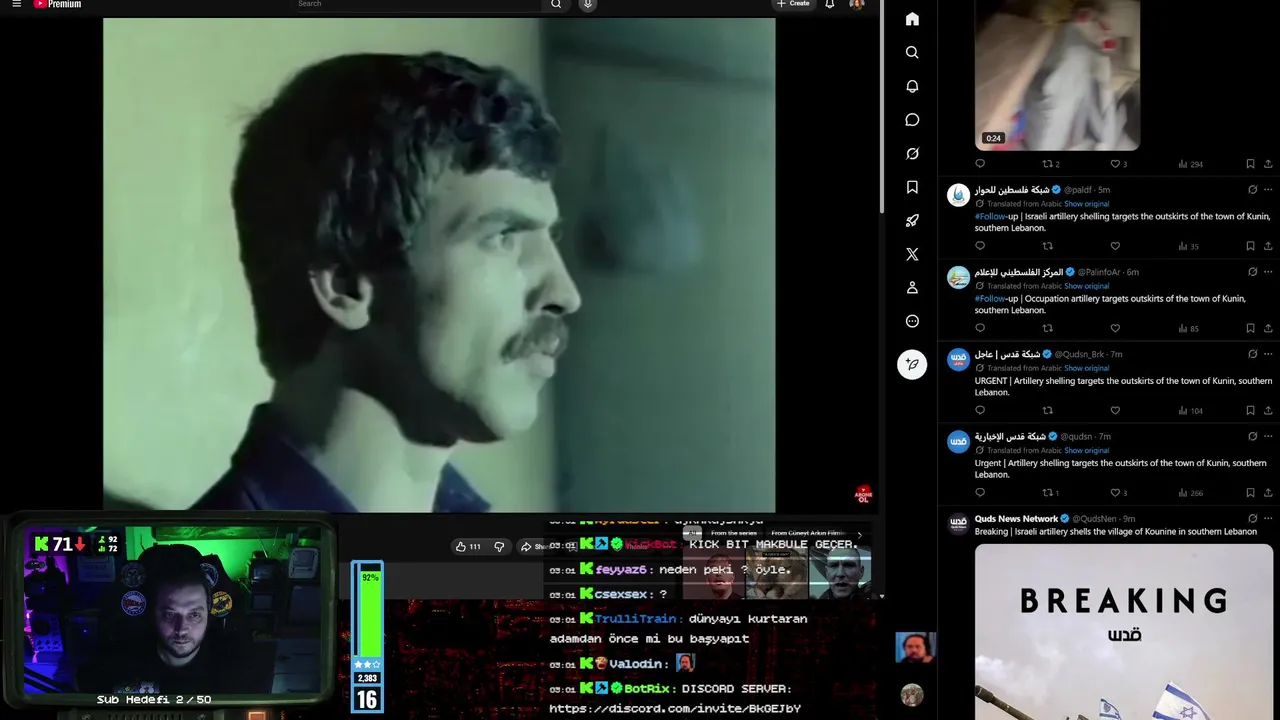Open more menu on @Qudsn_Brk tweet
This screenshot has height=720, width=1280.
tap(1268, 354)
